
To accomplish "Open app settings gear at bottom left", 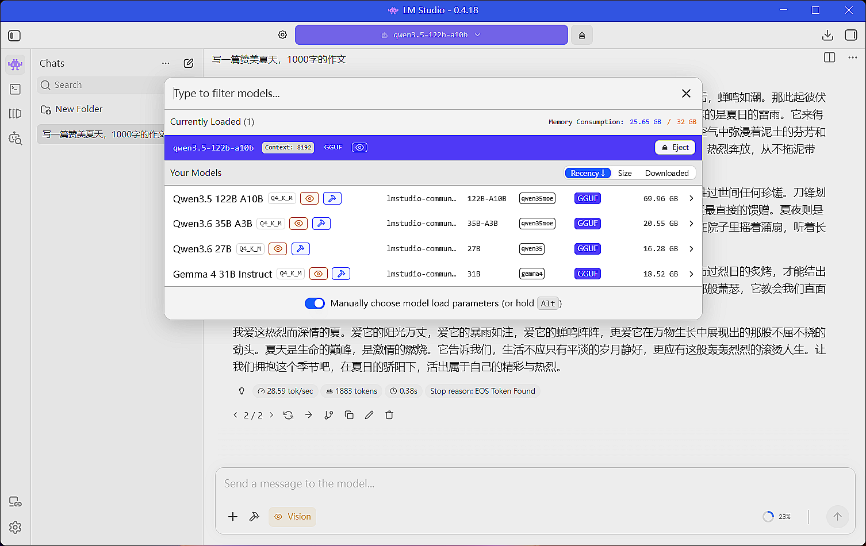I will (x=15, y=527).
